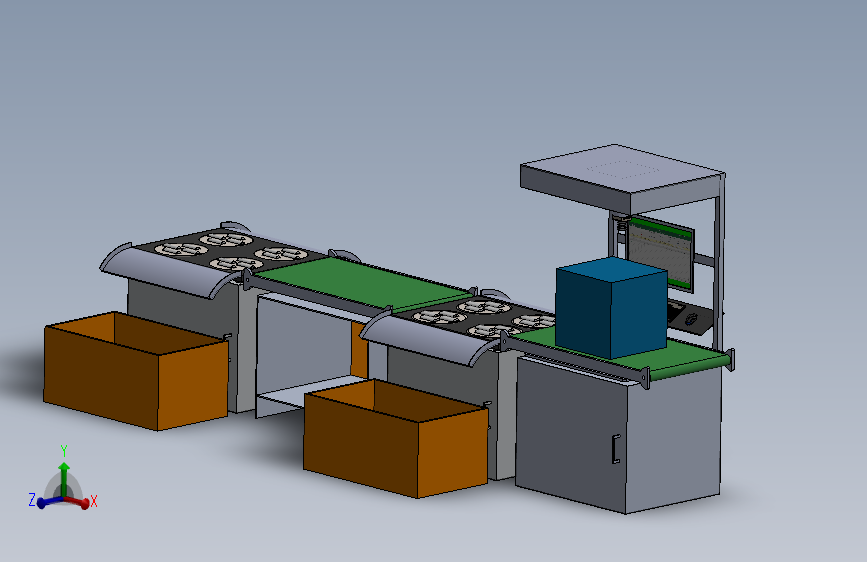
Task: Select the blue cube on the conveyor
Action: coord(610,308)
